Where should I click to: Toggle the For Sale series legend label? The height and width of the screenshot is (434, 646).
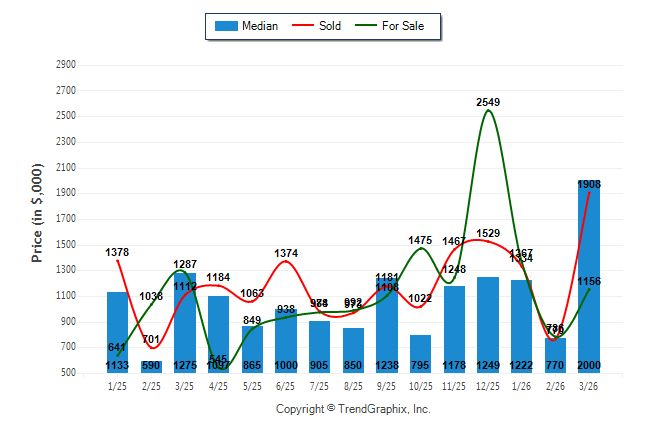(403, 26)
